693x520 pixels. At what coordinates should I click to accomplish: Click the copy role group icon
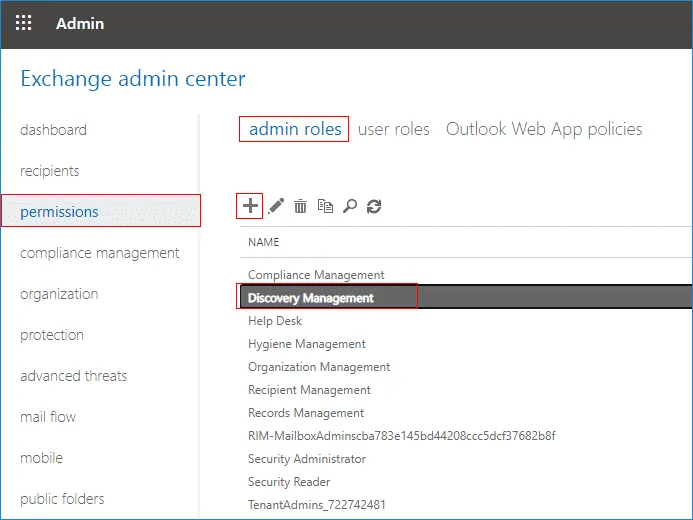tap(325, 206)
